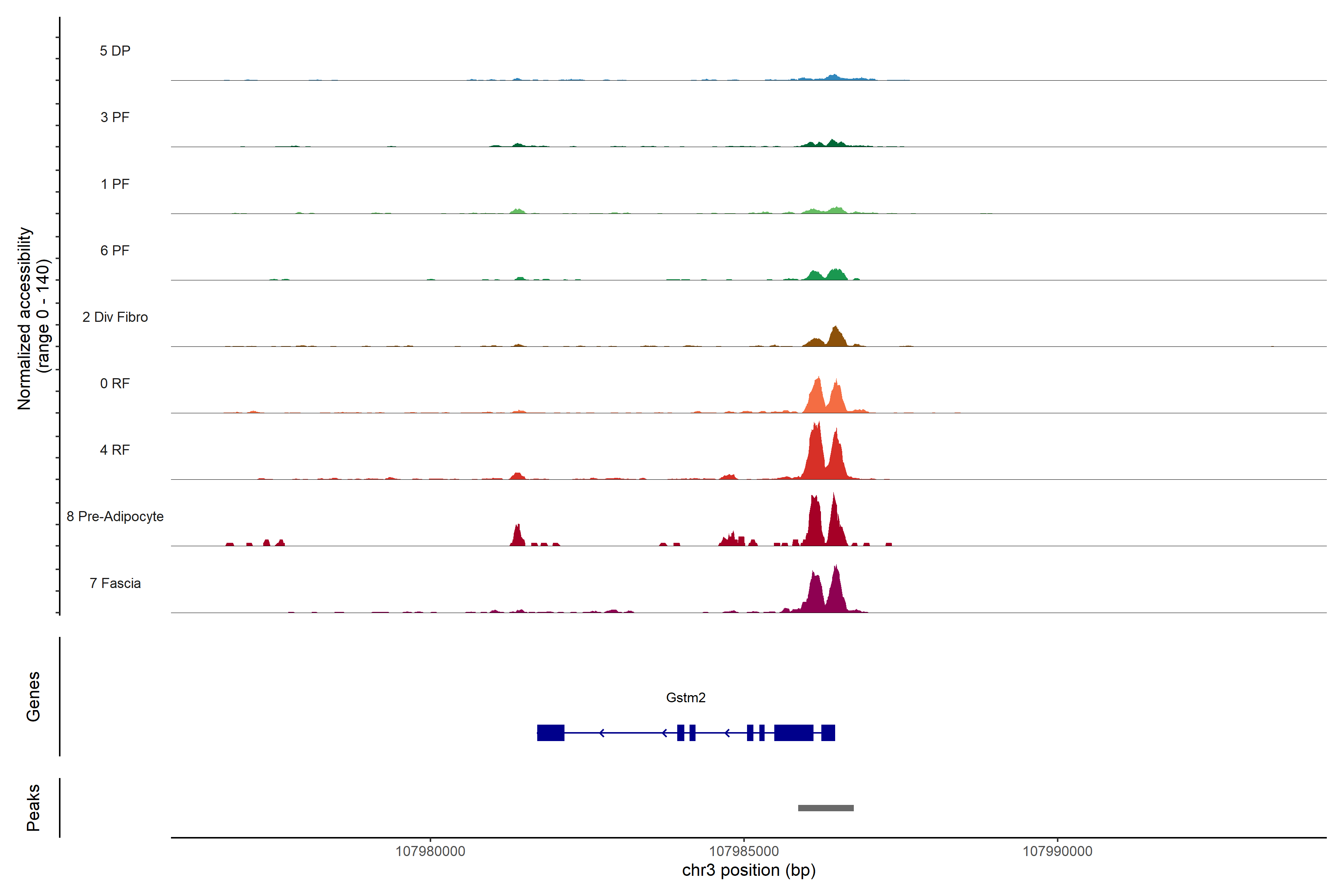Select the 7 Fascia track label
Image resolution: width=1344 pixels, height=896 pixels.
coord(115,583)
